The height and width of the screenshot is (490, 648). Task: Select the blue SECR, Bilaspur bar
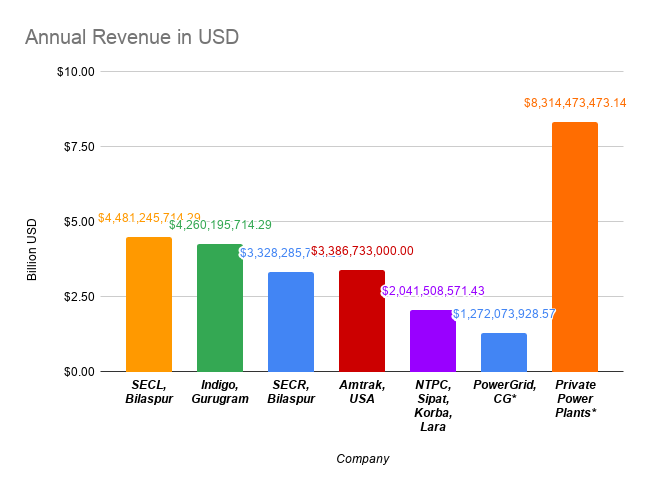point(291,322)
